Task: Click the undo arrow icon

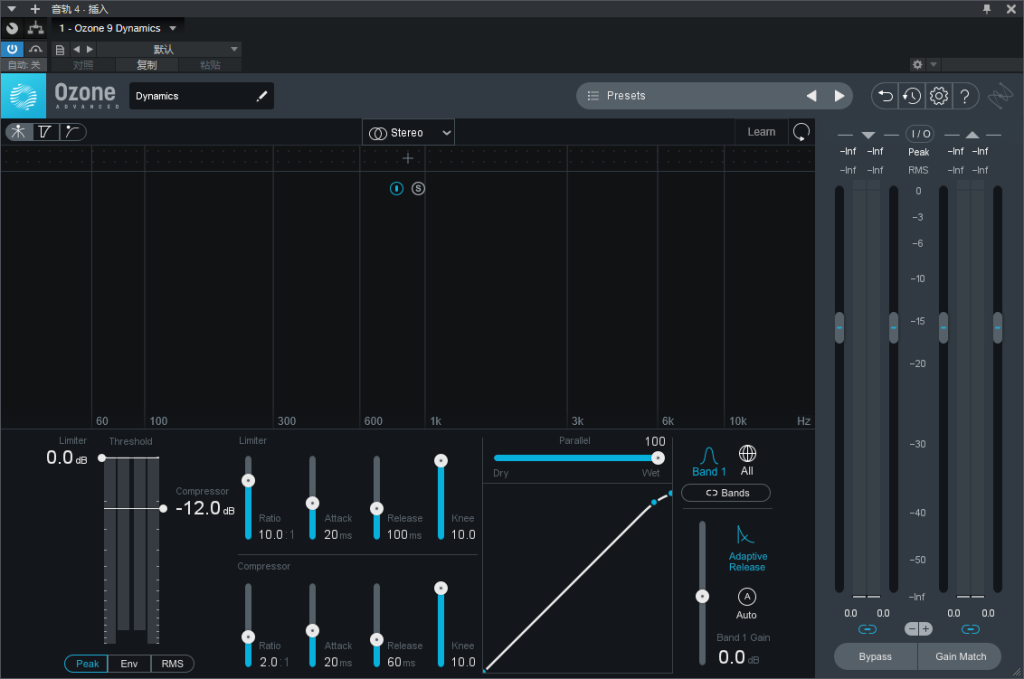Action: tap(885, 96)
